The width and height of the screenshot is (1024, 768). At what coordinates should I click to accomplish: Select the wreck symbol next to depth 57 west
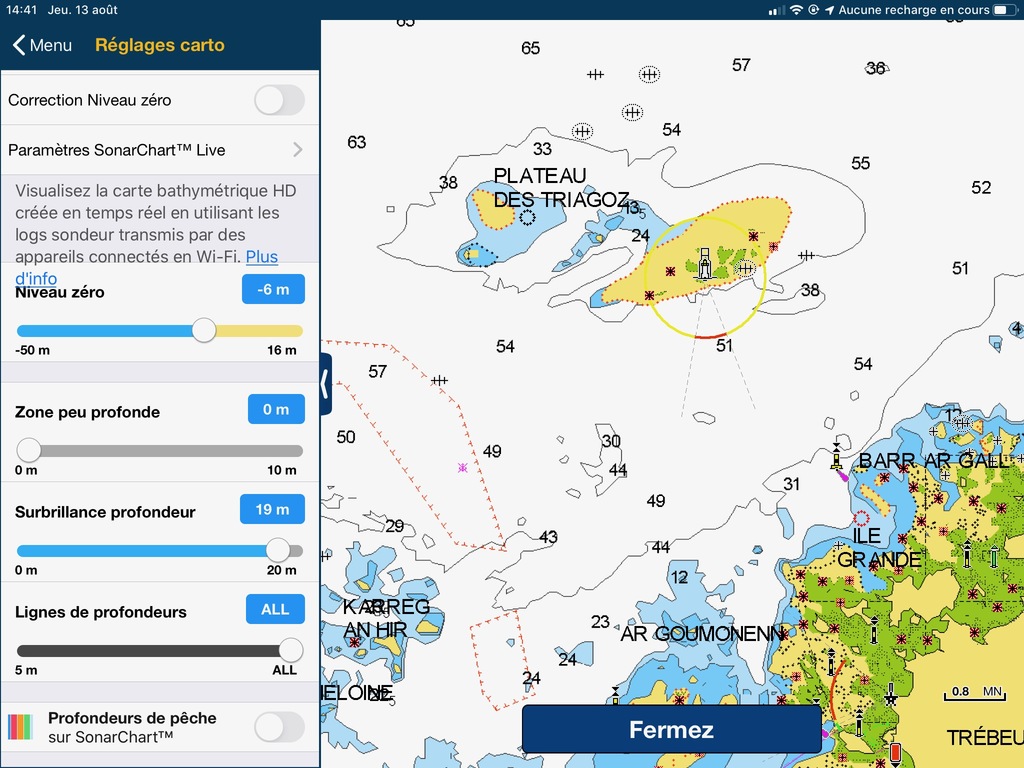point(440,380)
